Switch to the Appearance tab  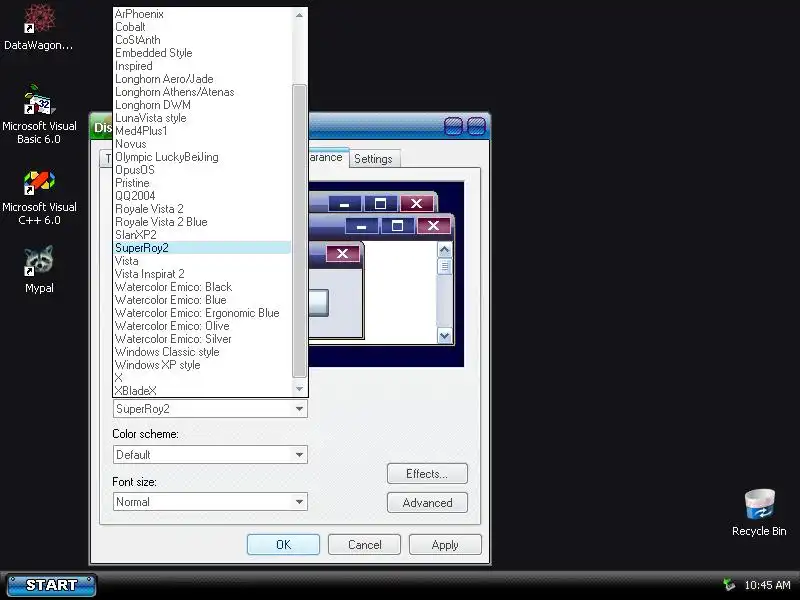327,157
